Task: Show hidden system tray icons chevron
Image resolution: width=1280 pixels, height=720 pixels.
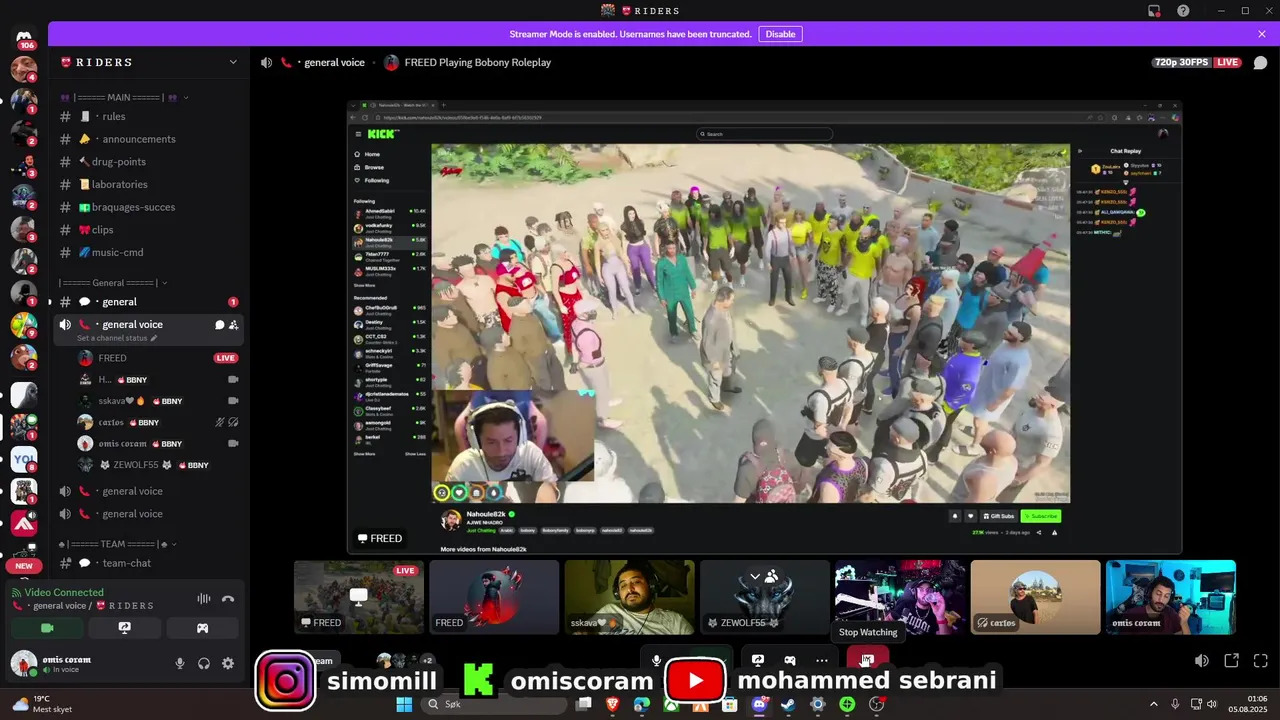Action: pyautogui.click(x=1153, y=704)
